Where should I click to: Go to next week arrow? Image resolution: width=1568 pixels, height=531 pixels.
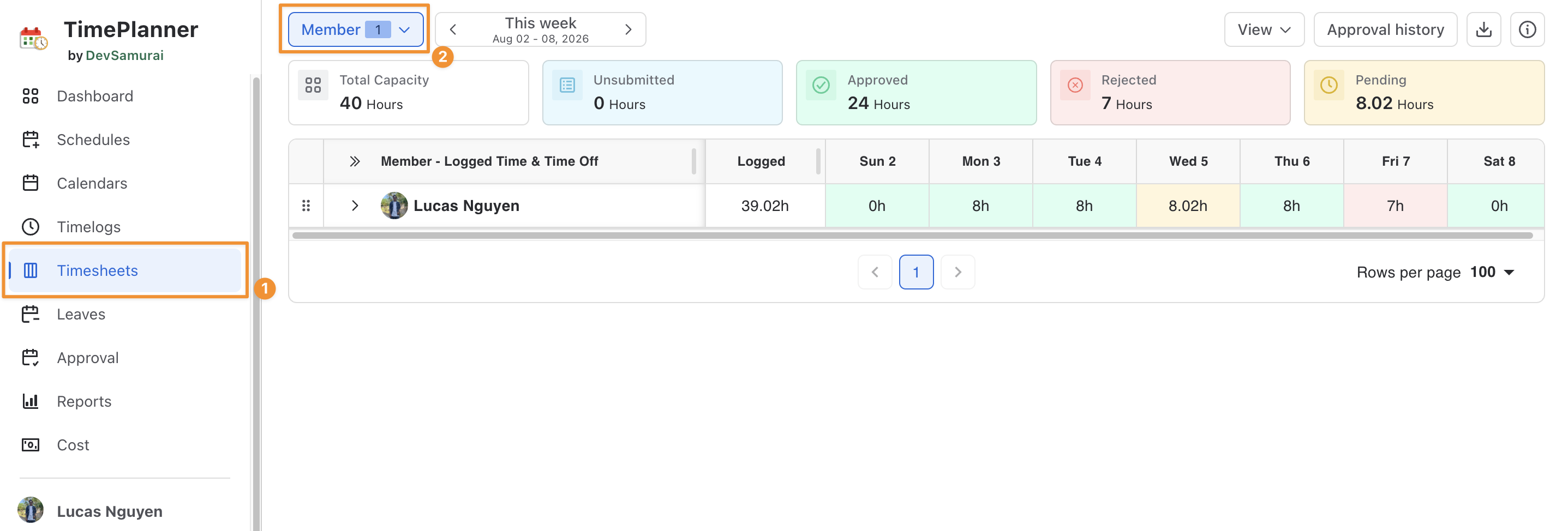tap(628, 29)
